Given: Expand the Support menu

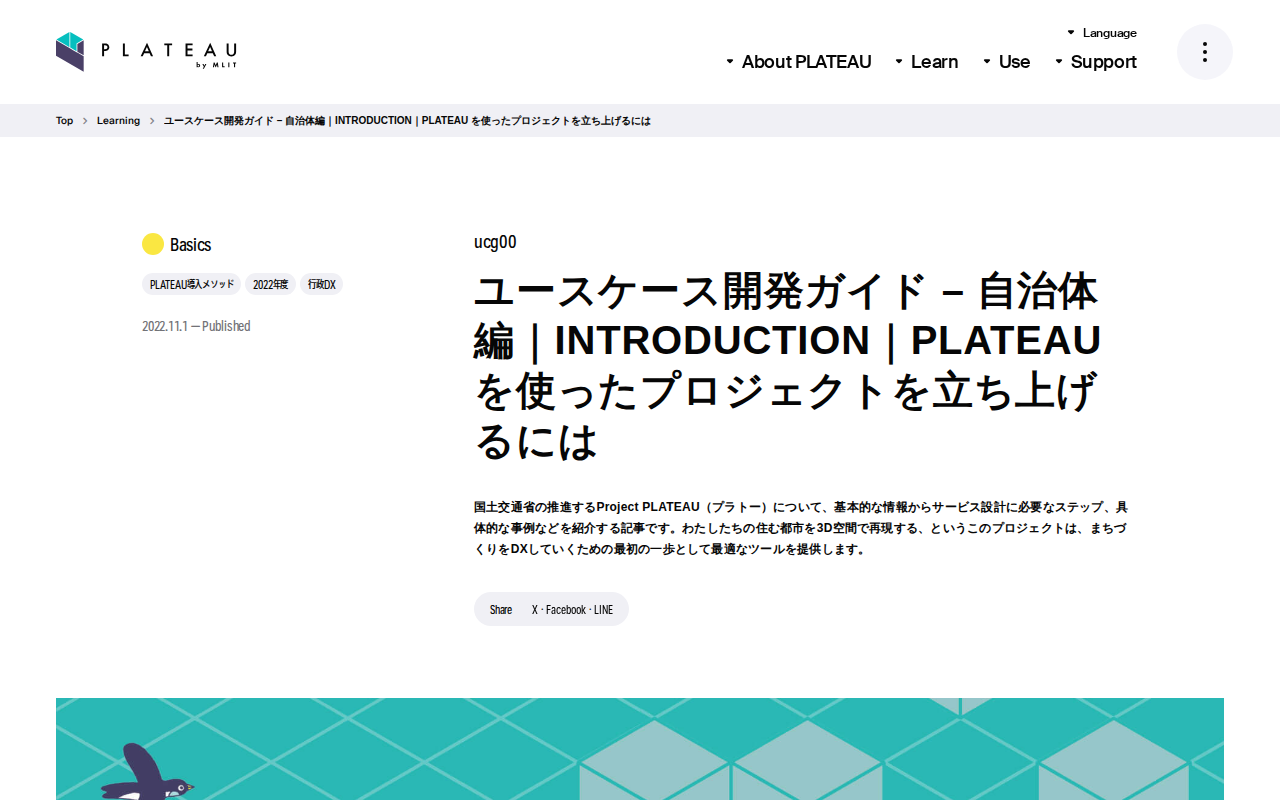Looking at the screenshot, I should click(x=1096, y=62).
